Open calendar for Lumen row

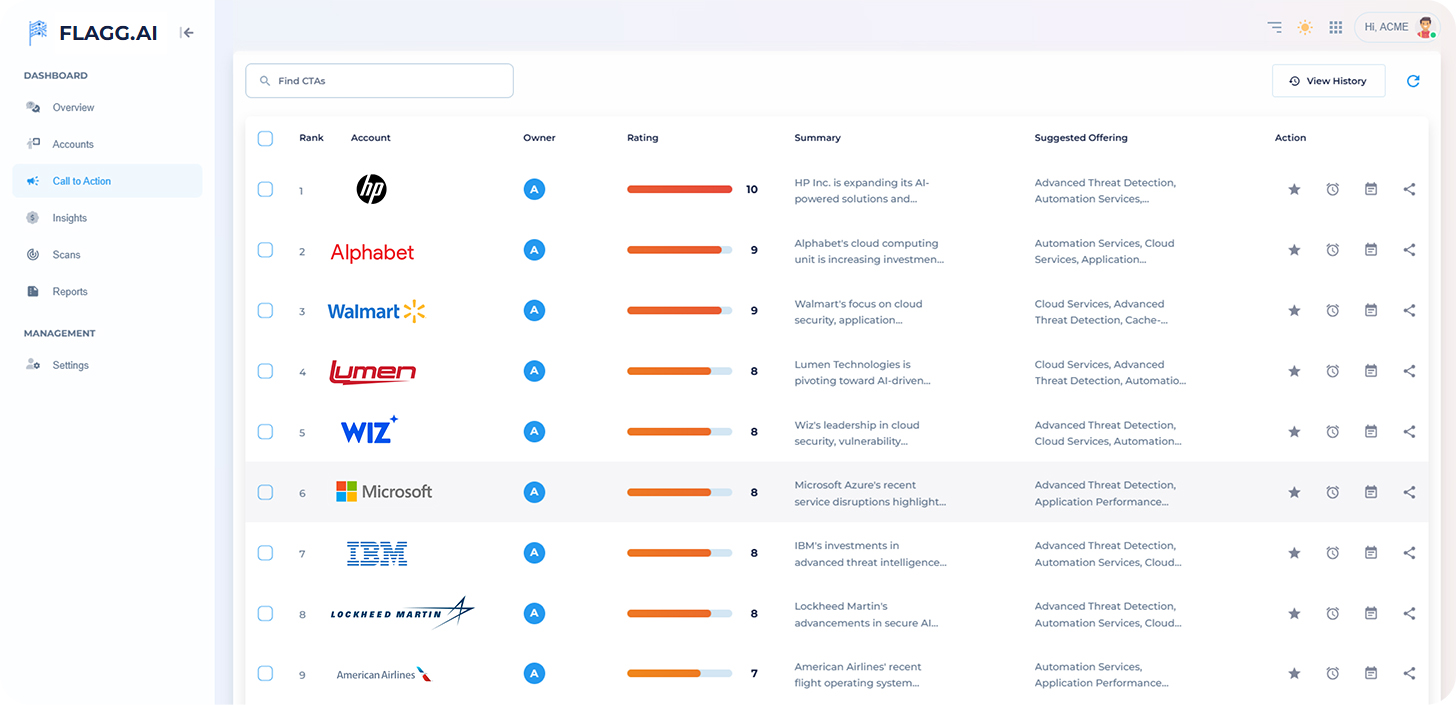click(x=1371, y=371)
